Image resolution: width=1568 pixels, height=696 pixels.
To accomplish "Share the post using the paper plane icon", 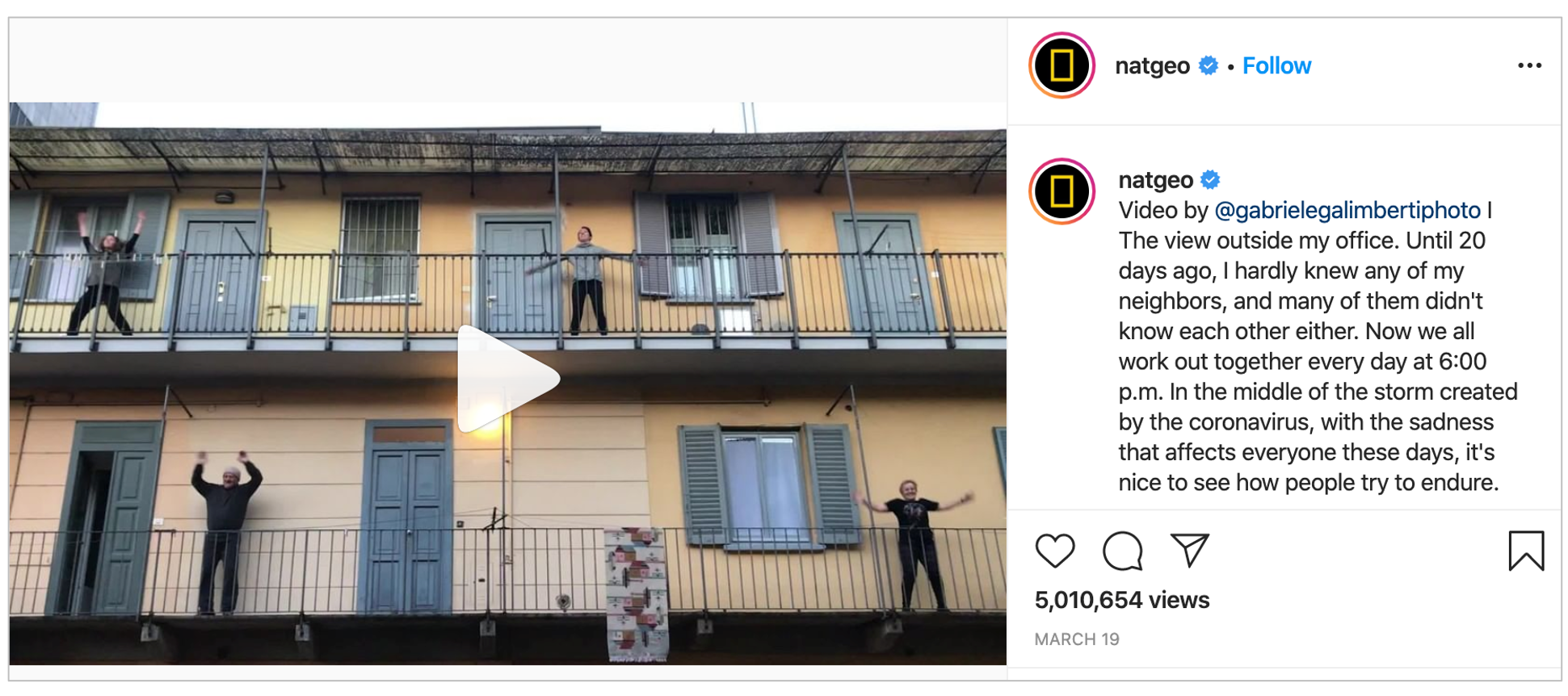I will pos(1190,551).
